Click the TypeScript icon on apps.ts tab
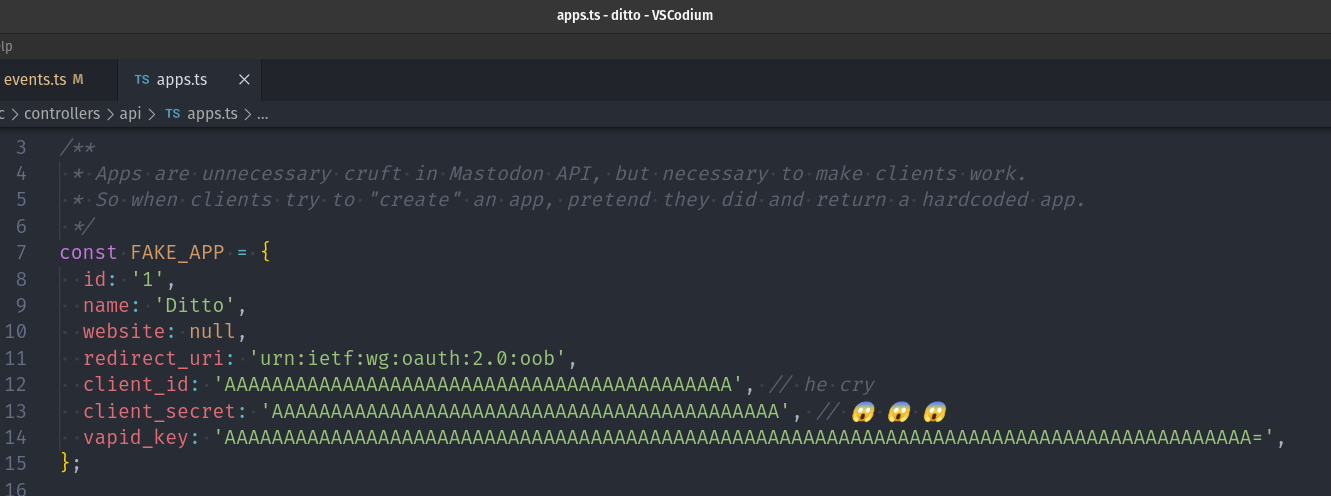Screen dimensions: 1331x496 (142, 80)
